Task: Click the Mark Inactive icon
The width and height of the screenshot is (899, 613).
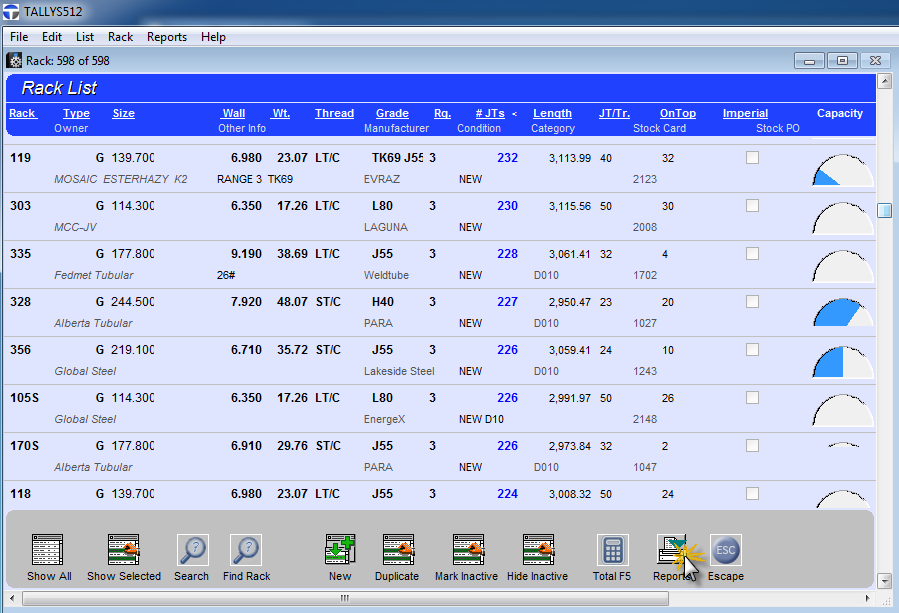Action: click(x=467, y=550)
